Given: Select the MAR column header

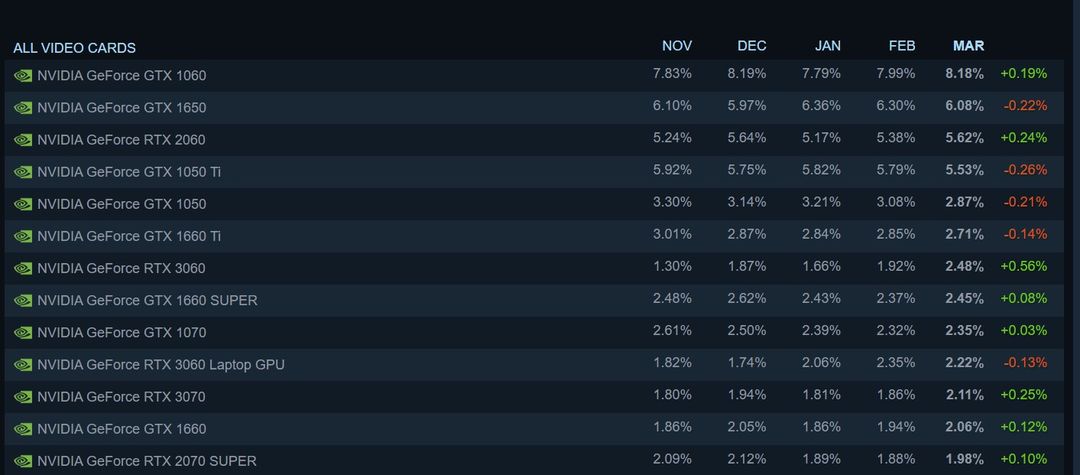Looking at the screenshot, I should (968, 46).
